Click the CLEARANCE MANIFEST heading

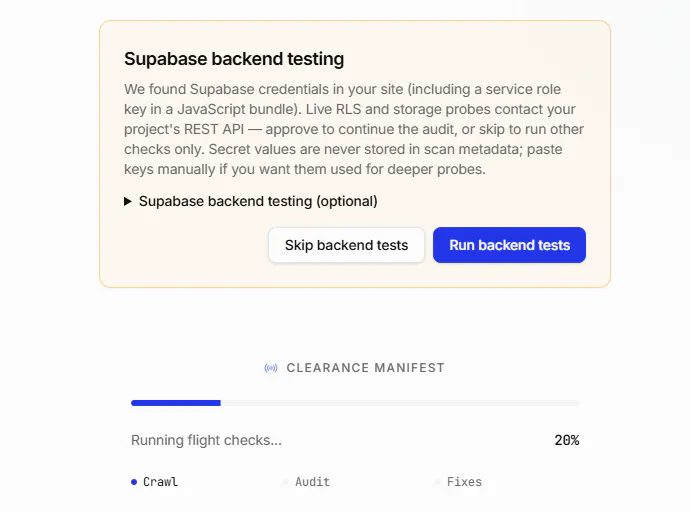(365, 368)
